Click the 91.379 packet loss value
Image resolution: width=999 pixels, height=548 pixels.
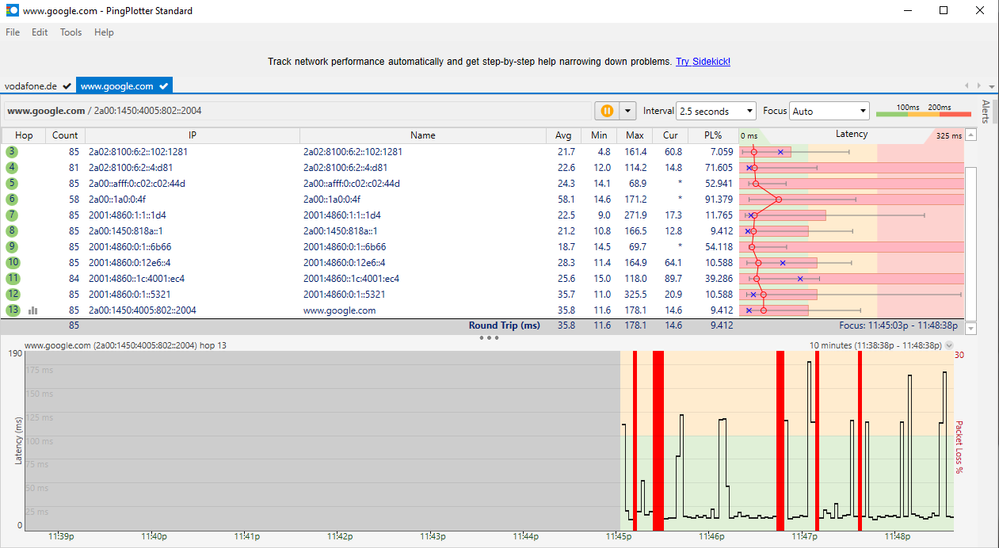pyautogui.click(x=719, y=199)
